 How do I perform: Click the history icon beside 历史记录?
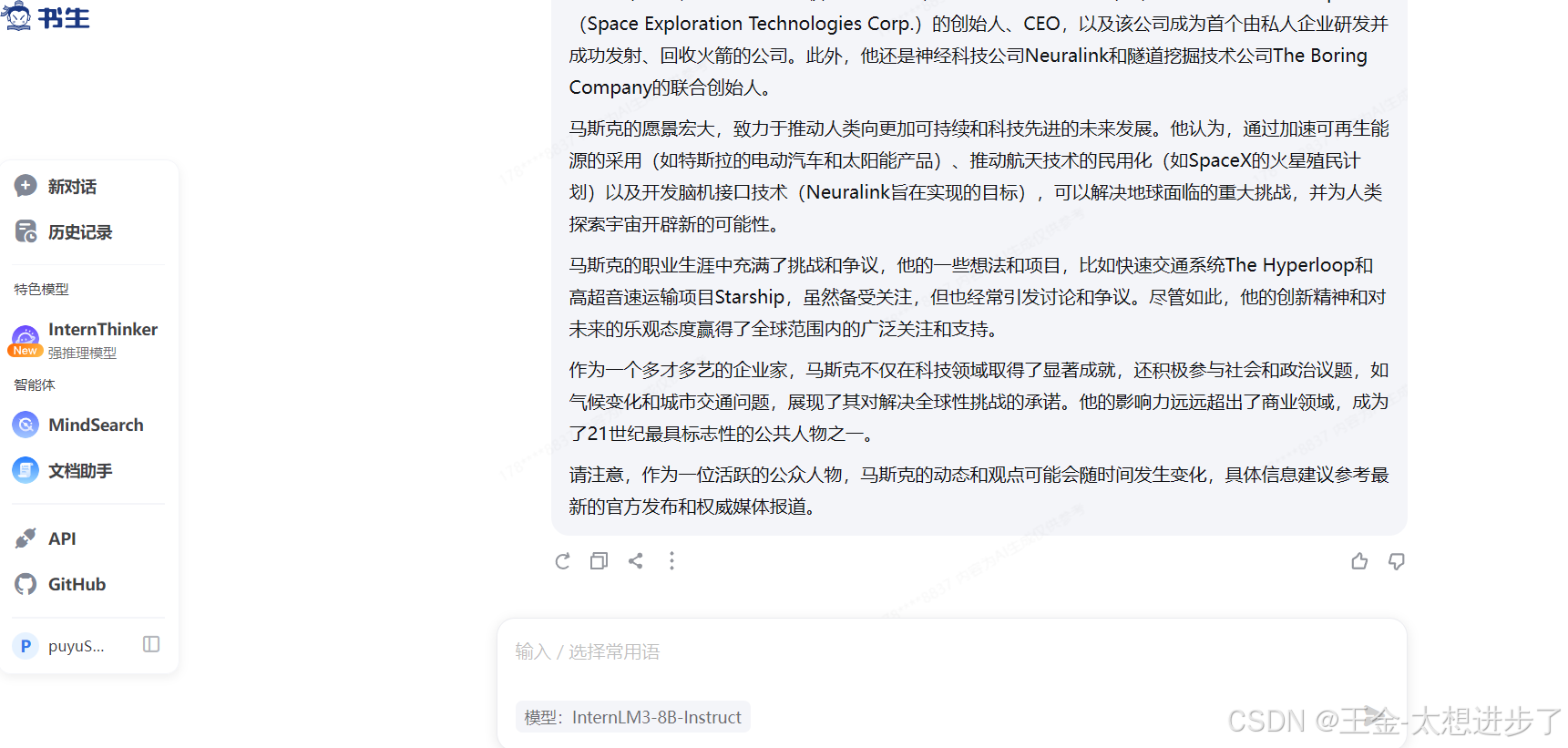pos(26,231)
